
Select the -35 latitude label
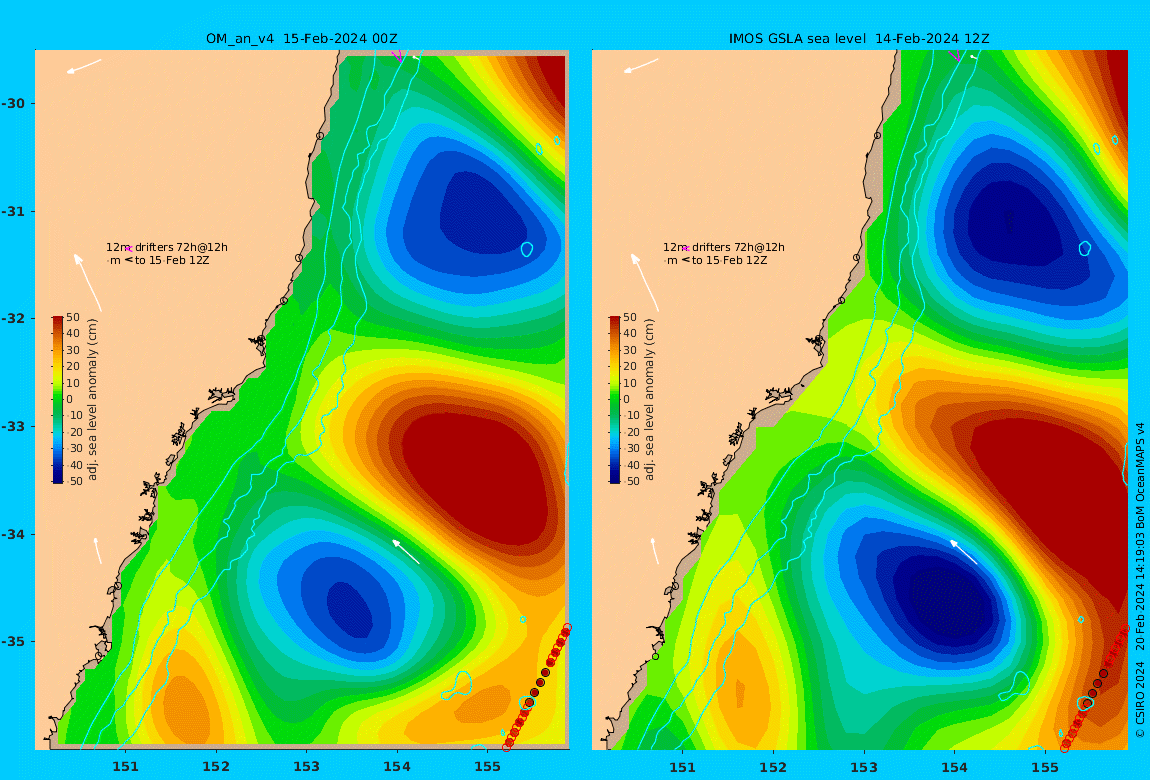(13, 641)
